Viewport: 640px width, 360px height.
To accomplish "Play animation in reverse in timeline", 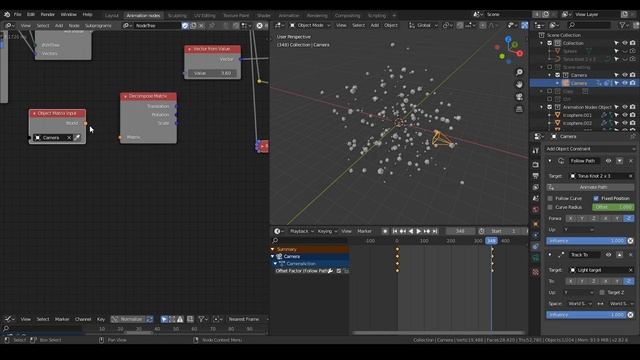I will (411, 231).
